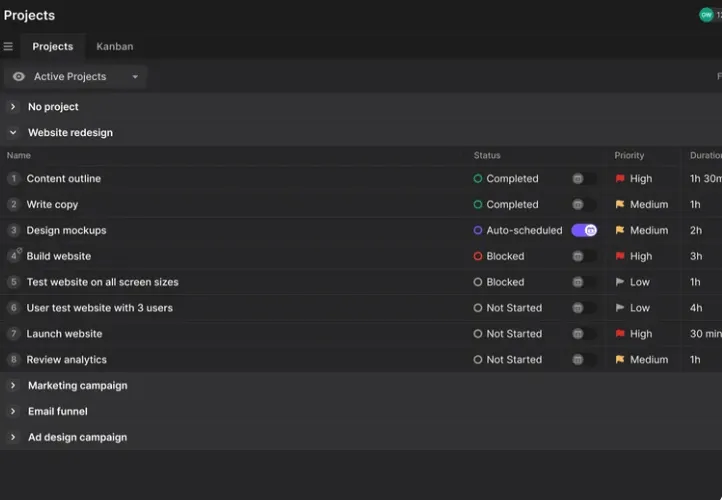
Task: Click High priority flag for Build website
Action: pyautogui.click(x=620, y=256)
